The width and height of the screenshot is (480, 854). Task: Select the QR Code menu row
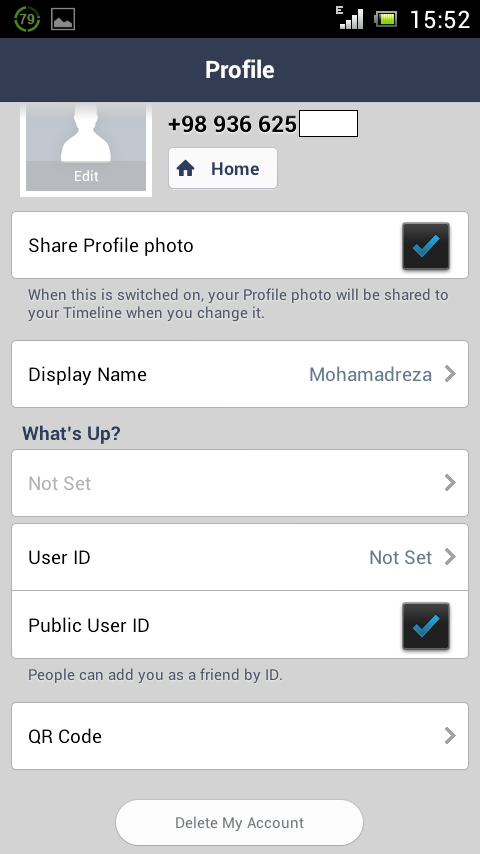[x=240, y=736]
